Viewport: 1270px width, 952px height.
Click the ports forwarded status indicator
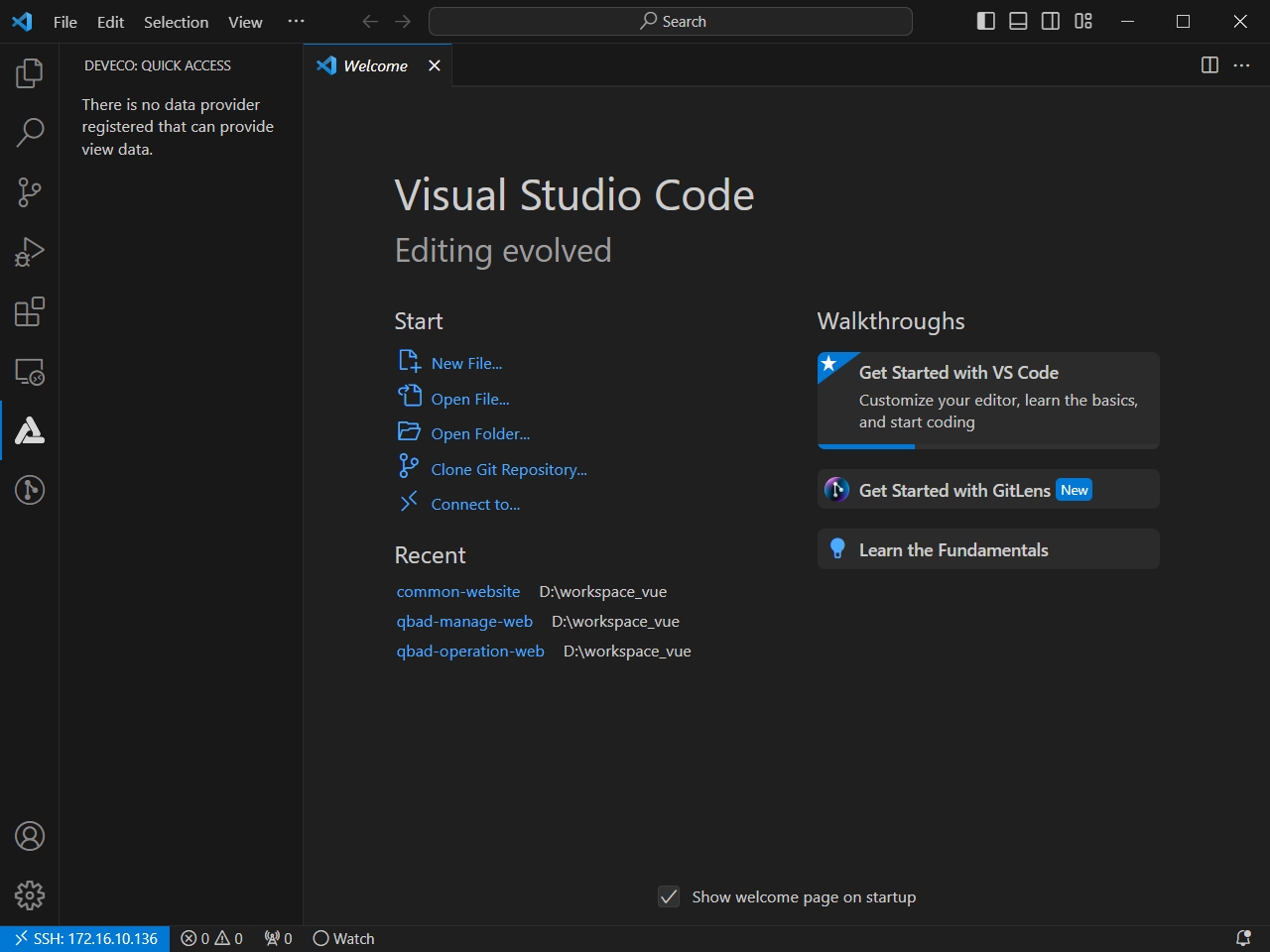[279, 938]
